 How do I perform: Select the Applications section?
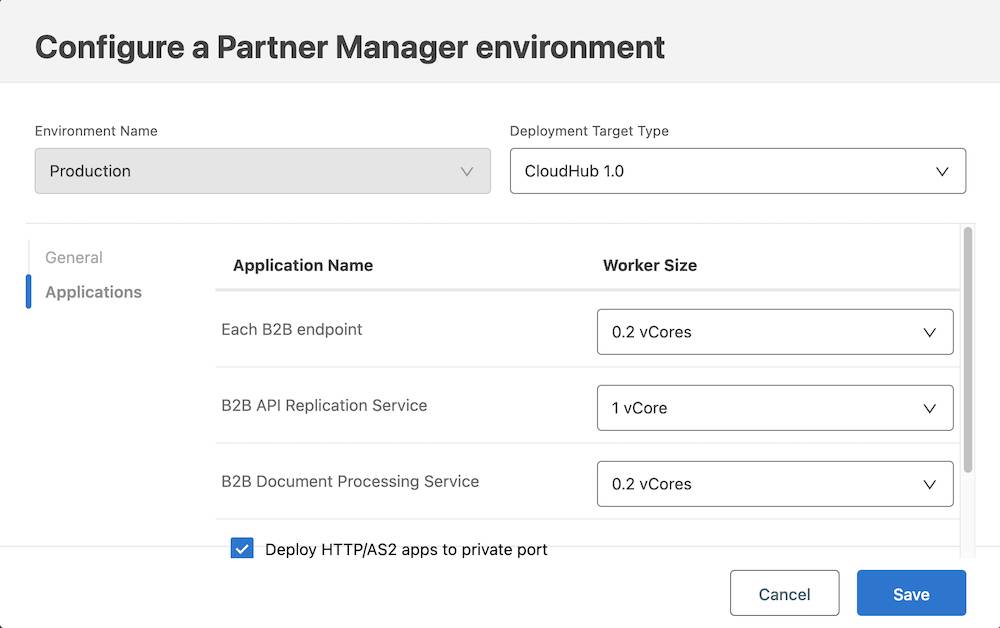click(93, 292)
